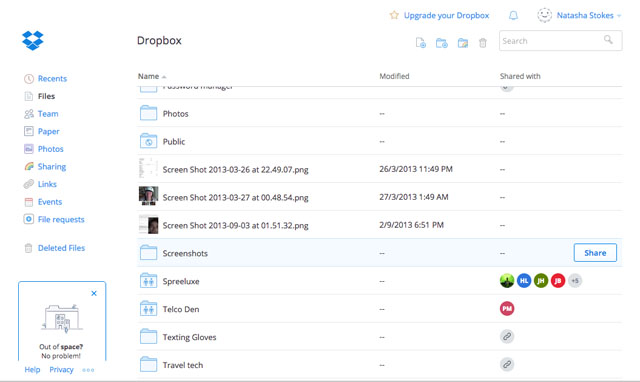Click the 26/3/2013 11:49 PM modified date
640x382 pixels.
pos(416,169)
